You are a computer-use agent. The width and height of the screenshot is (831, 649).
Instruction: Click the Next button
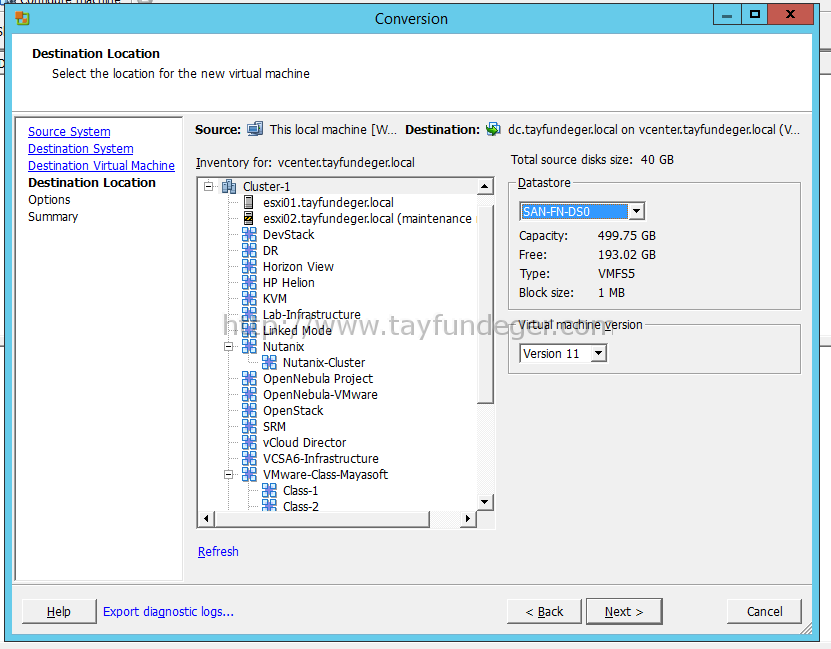click(624, 611)
